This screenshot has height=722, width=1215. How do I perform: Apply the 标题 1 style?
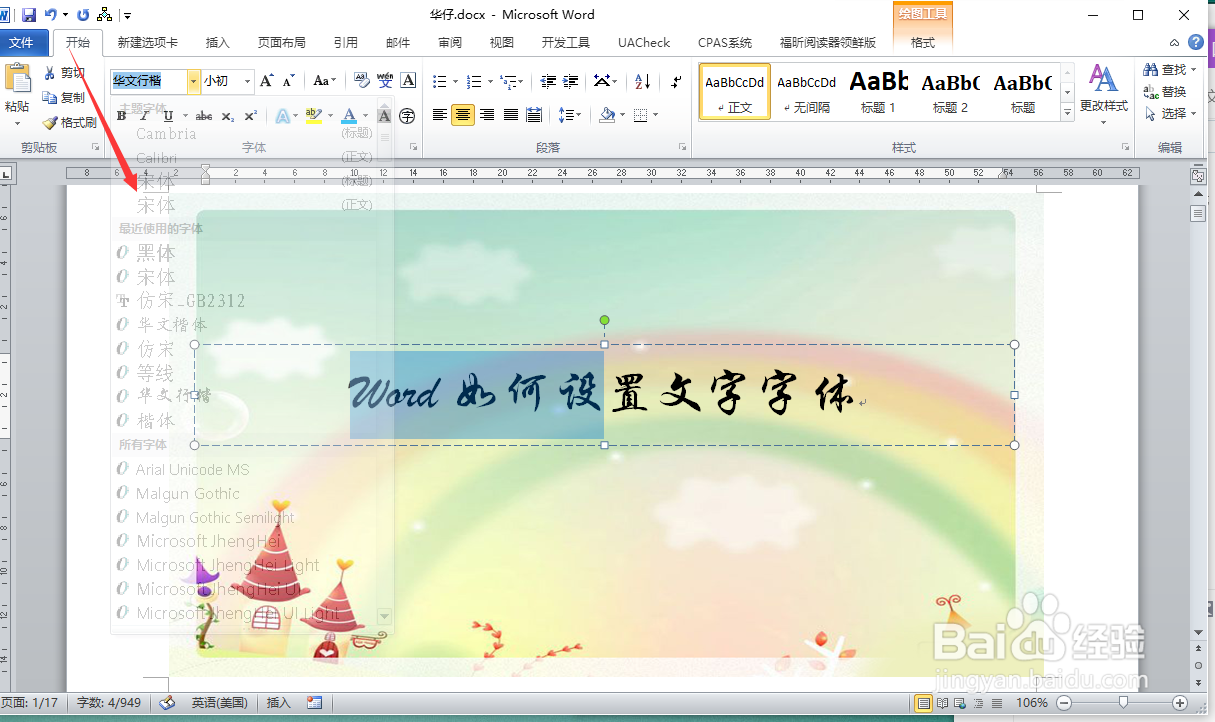pyautogui.click(x=878, y=91)
